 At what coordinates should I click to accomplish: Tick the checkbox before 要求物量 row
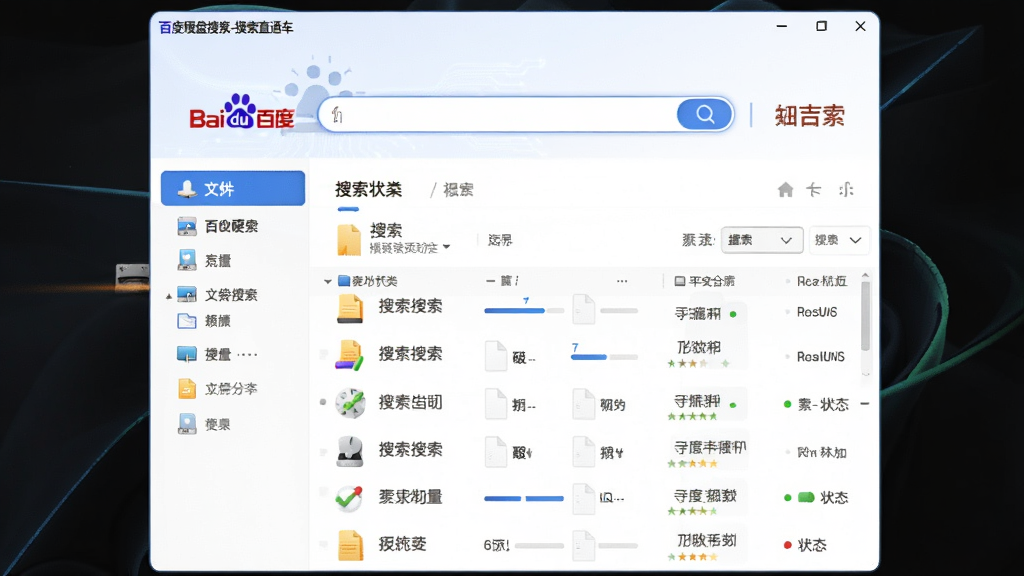323,493
